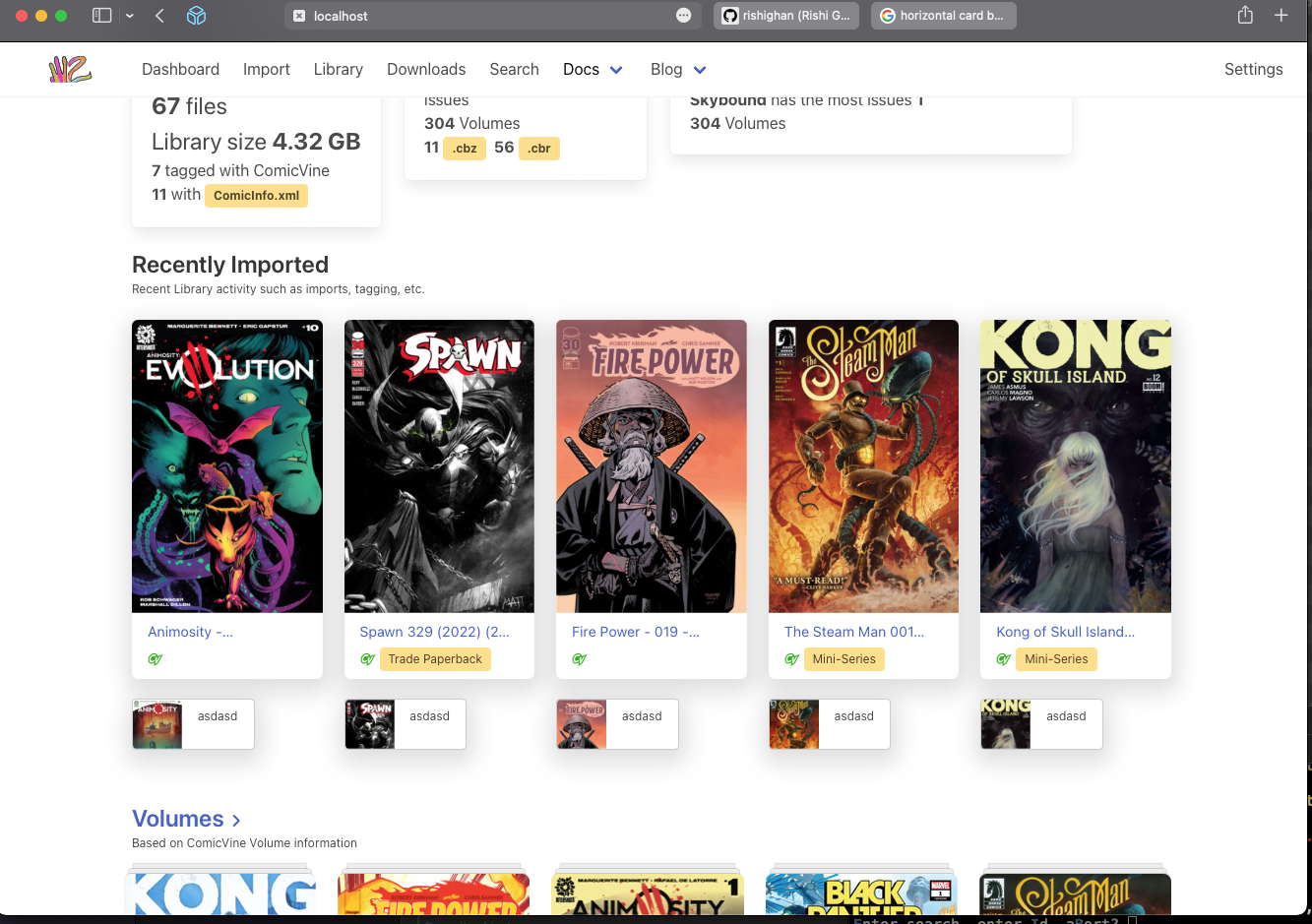Screen dimensions: 1312x924
Task: Click the ComicVine icon under Animosity card
Action: (x=156, y=659)
